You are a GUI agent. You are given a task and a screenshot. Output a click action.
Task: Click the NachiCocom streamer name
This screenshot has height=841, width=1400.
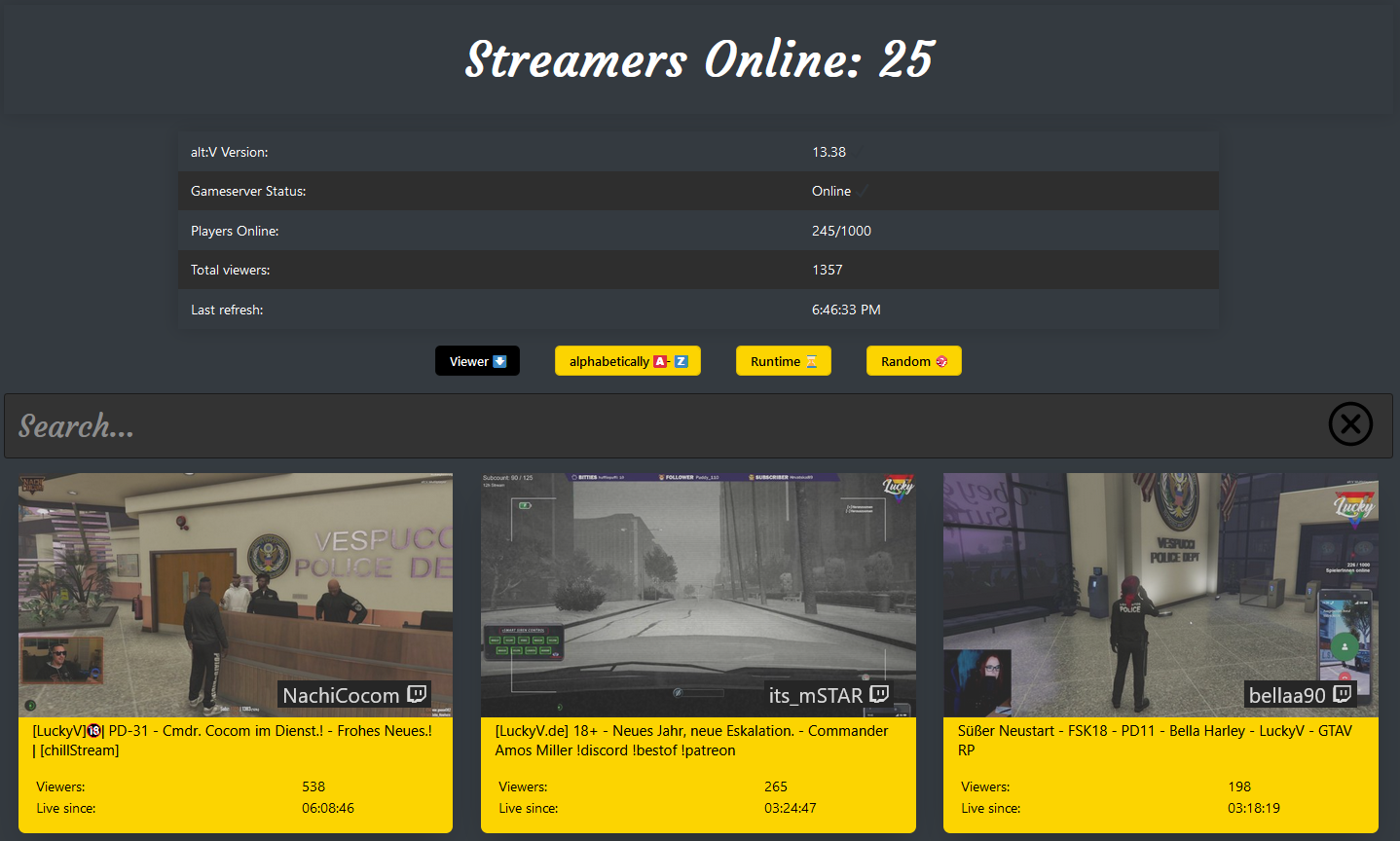[x=341, y=695]
